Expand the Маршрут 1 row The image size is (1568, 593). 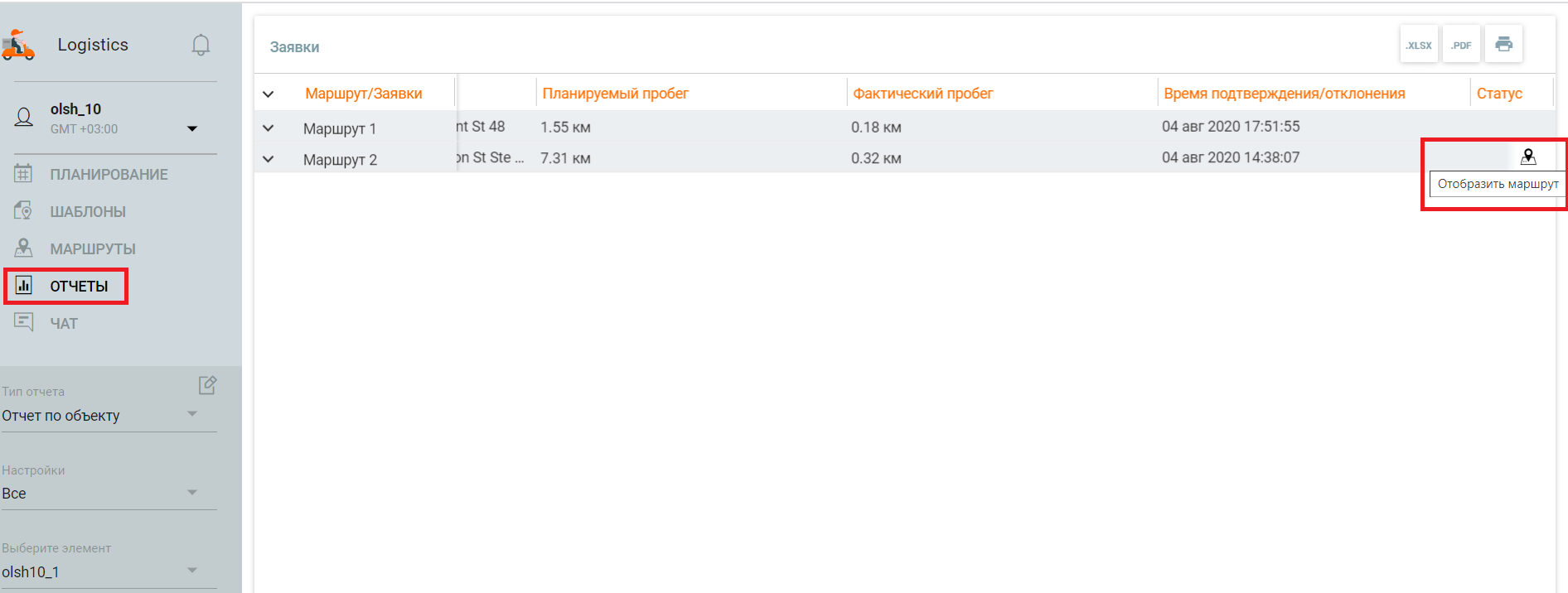[269, 128]
